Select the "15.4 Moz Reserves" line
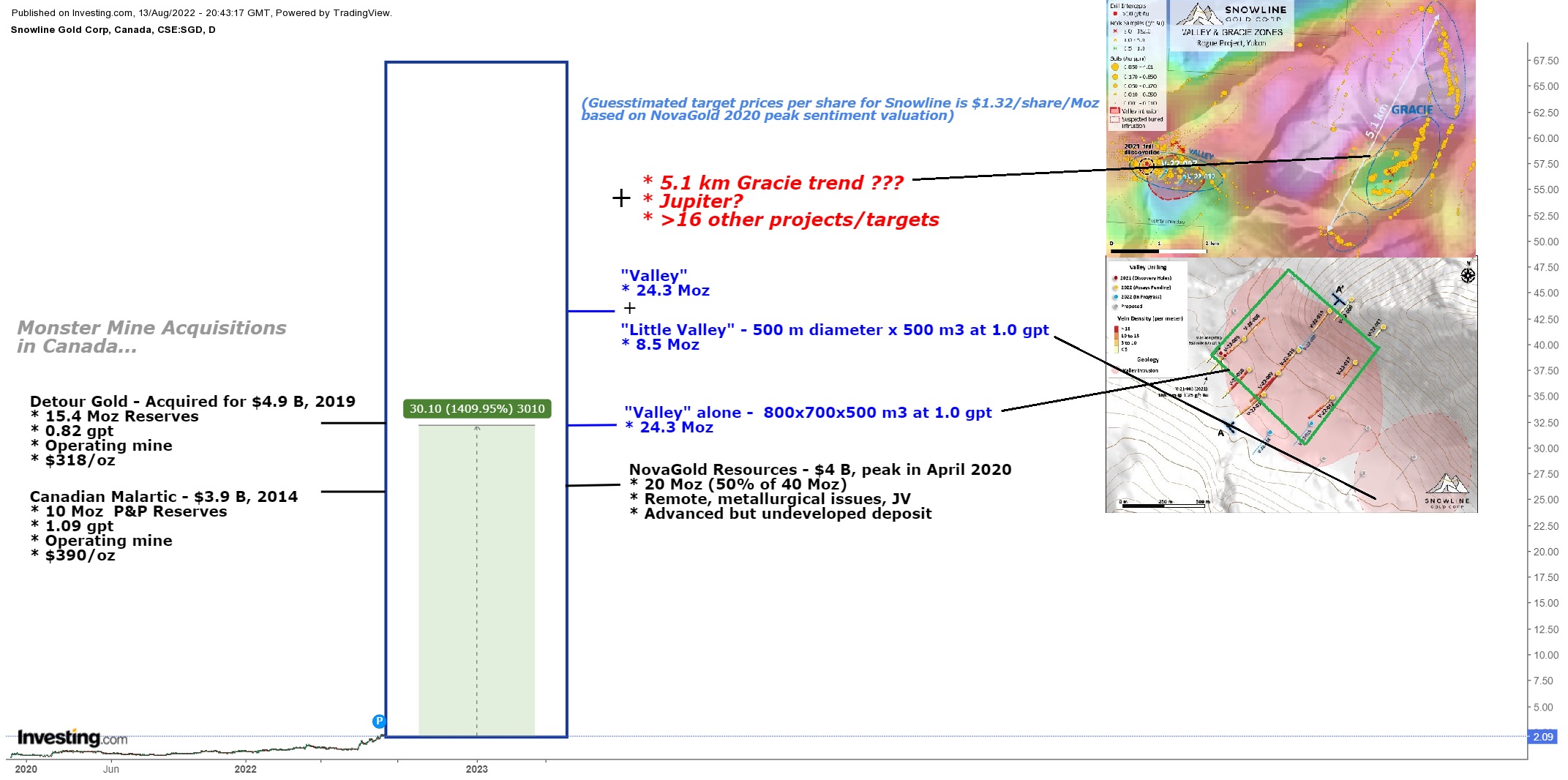The width and height of the screenshot is (1568, 780). click(x=121, y=416)
